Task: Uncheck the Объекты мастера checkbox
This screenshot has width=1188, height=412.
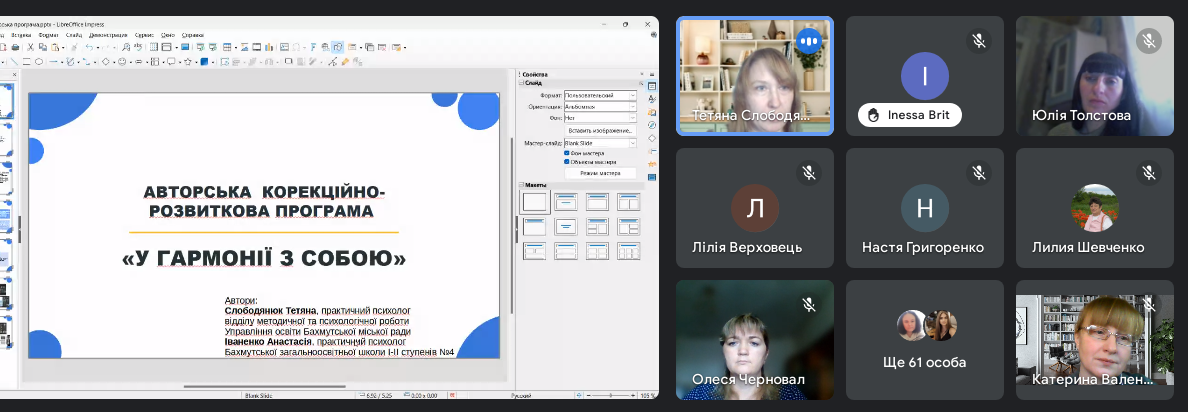Action: point(567,161)
